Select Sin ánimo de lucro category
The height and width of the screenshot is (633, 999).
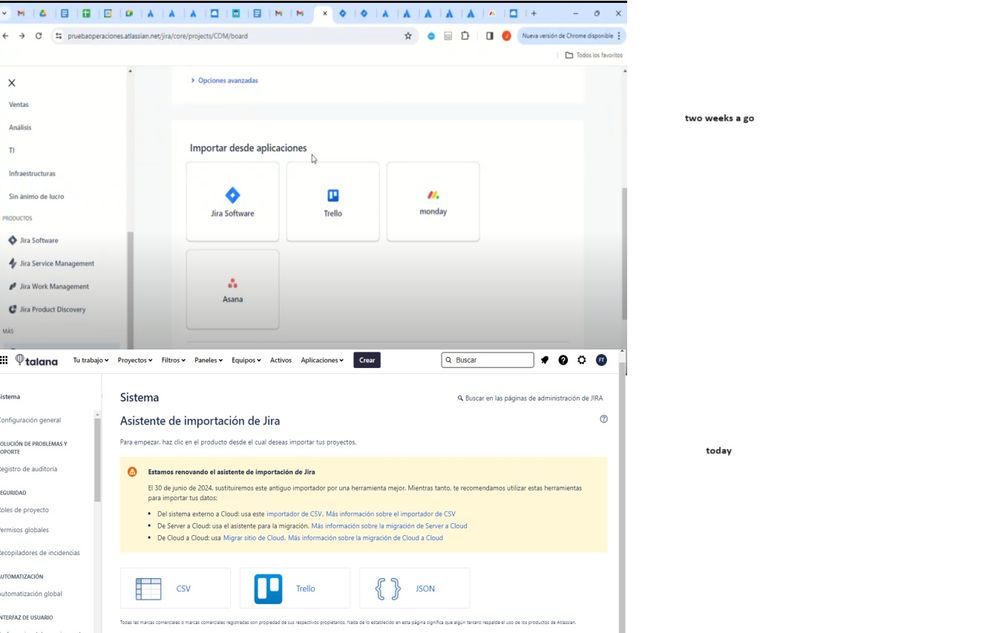[36, 196]
